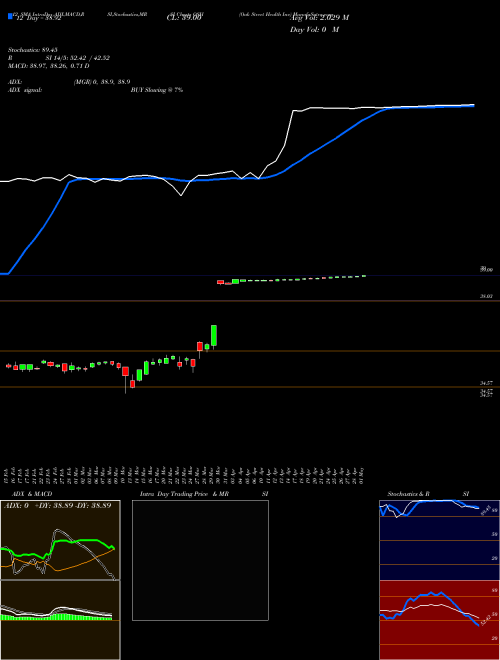Click the 'Stochastics & R' panel title

409,494
